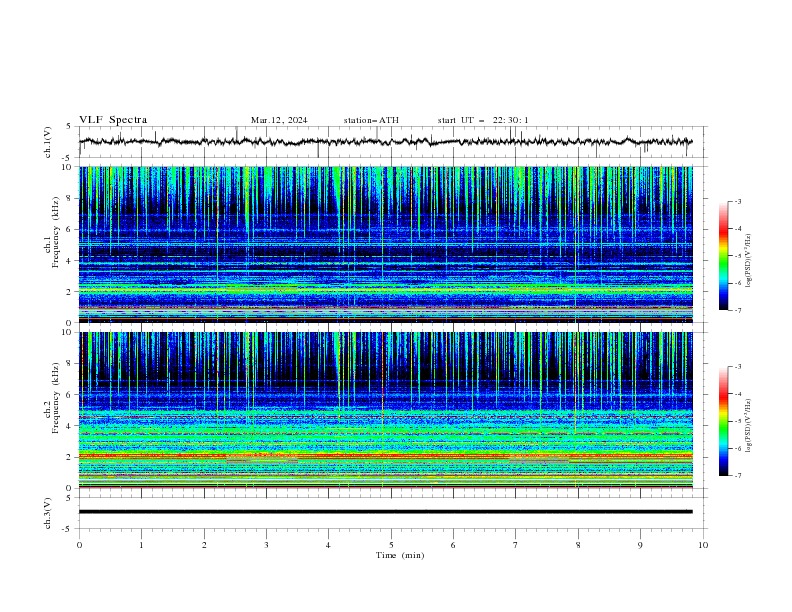Click the lower colorbar '-7' tick label
The width and height of the screenshot is (792, 612).
(x=737, y=475)
